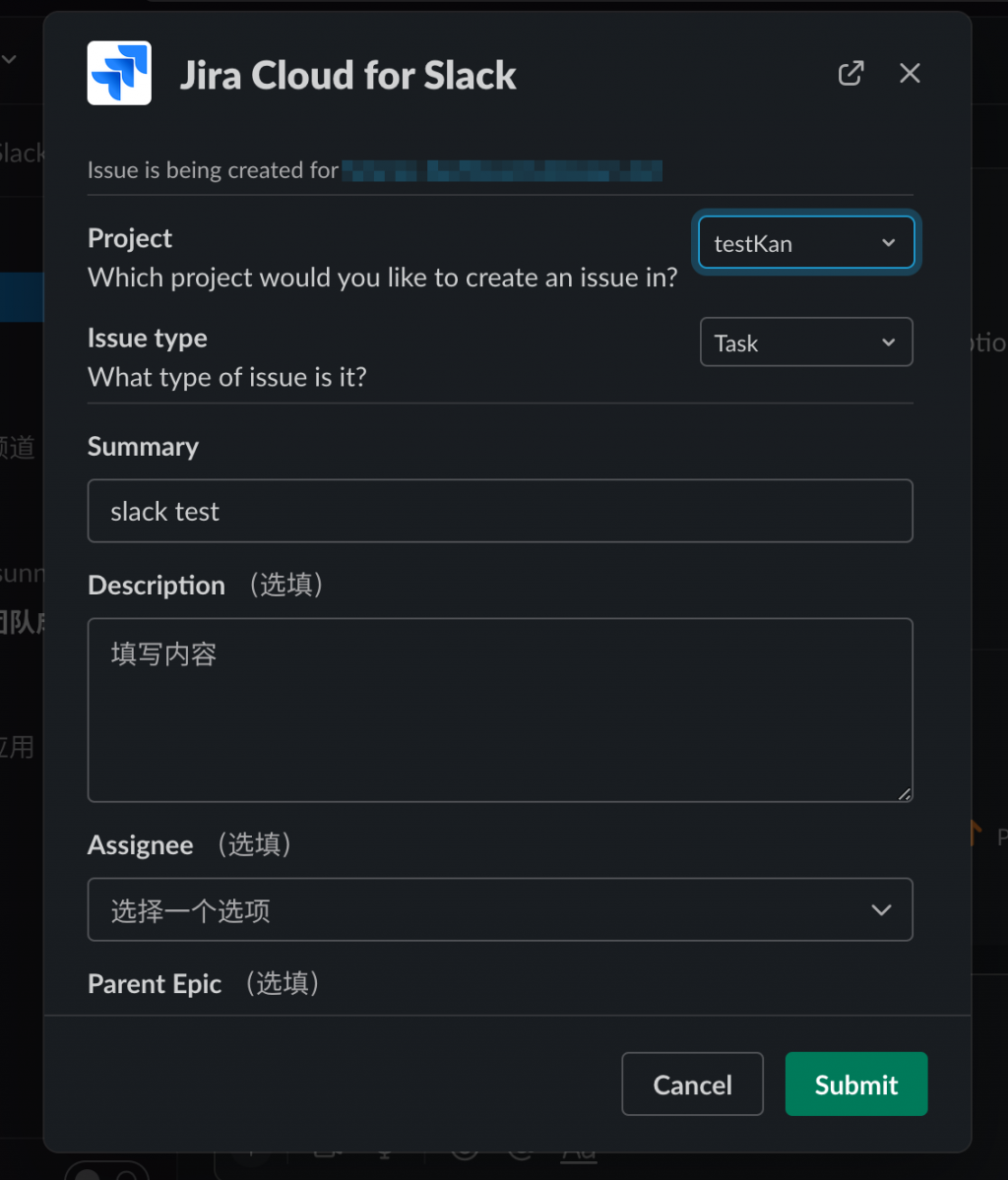Expand the Assignee dropdown
The image size is (1008, 1180).
[500, 909]
